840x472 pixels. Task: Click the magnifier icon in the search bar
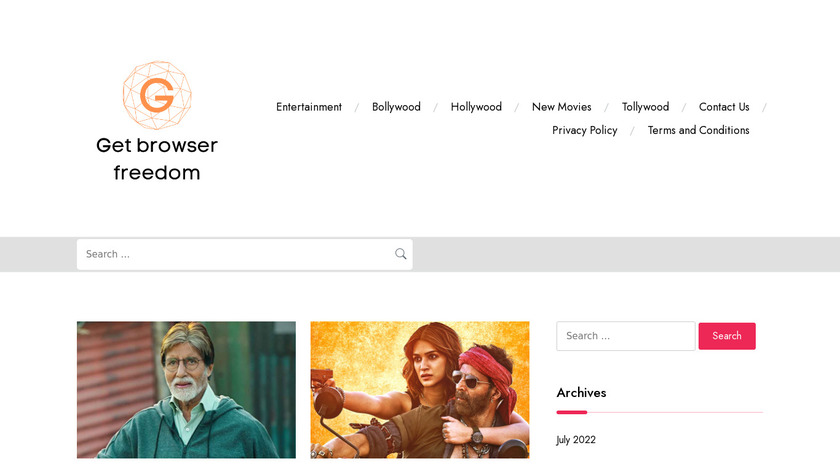point(400,254)
